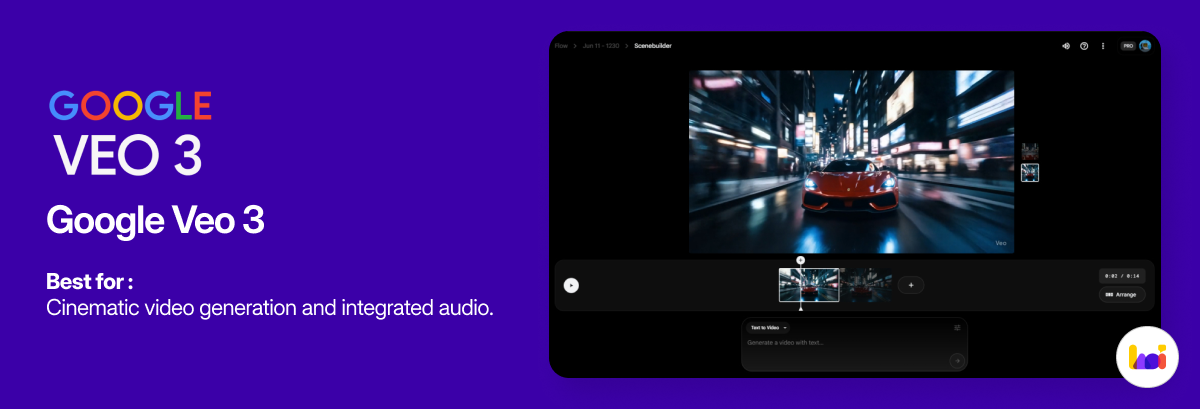Image resolution: width=1200 pixels, height=409 pixels.
Task: Open the Jun 11 - 12:30 breadcrumb project
Action: (x=601, y=46)
